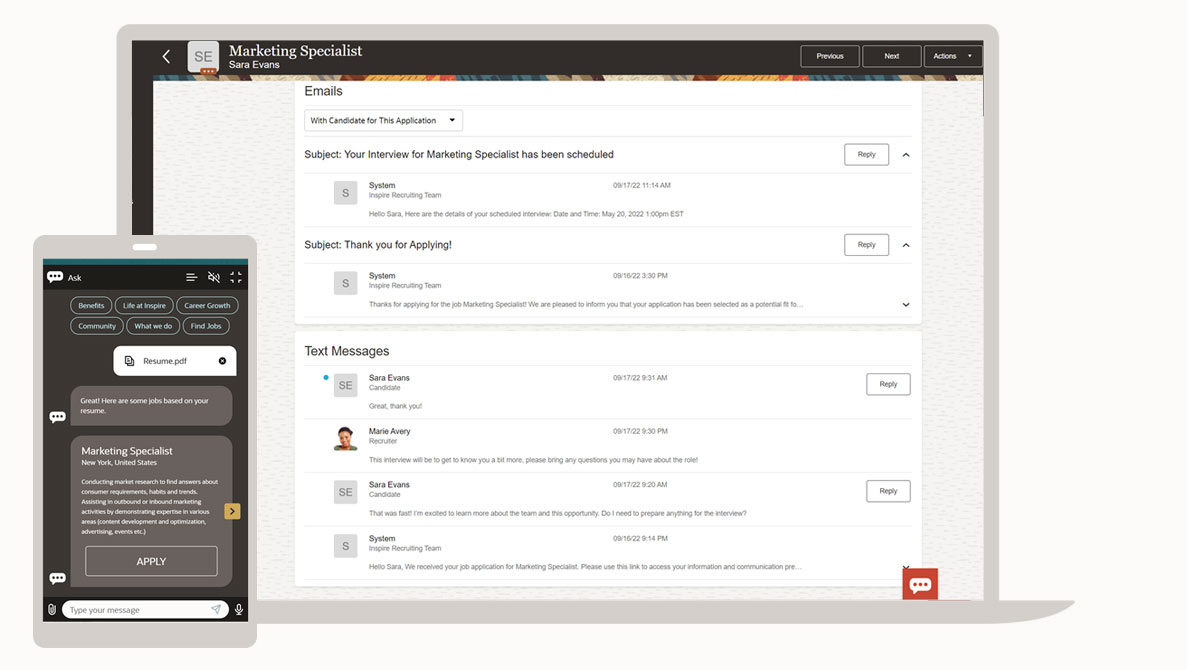Open the Actions dropdown menu
Screen dimensions: 1187x670
tap(952, 57)
